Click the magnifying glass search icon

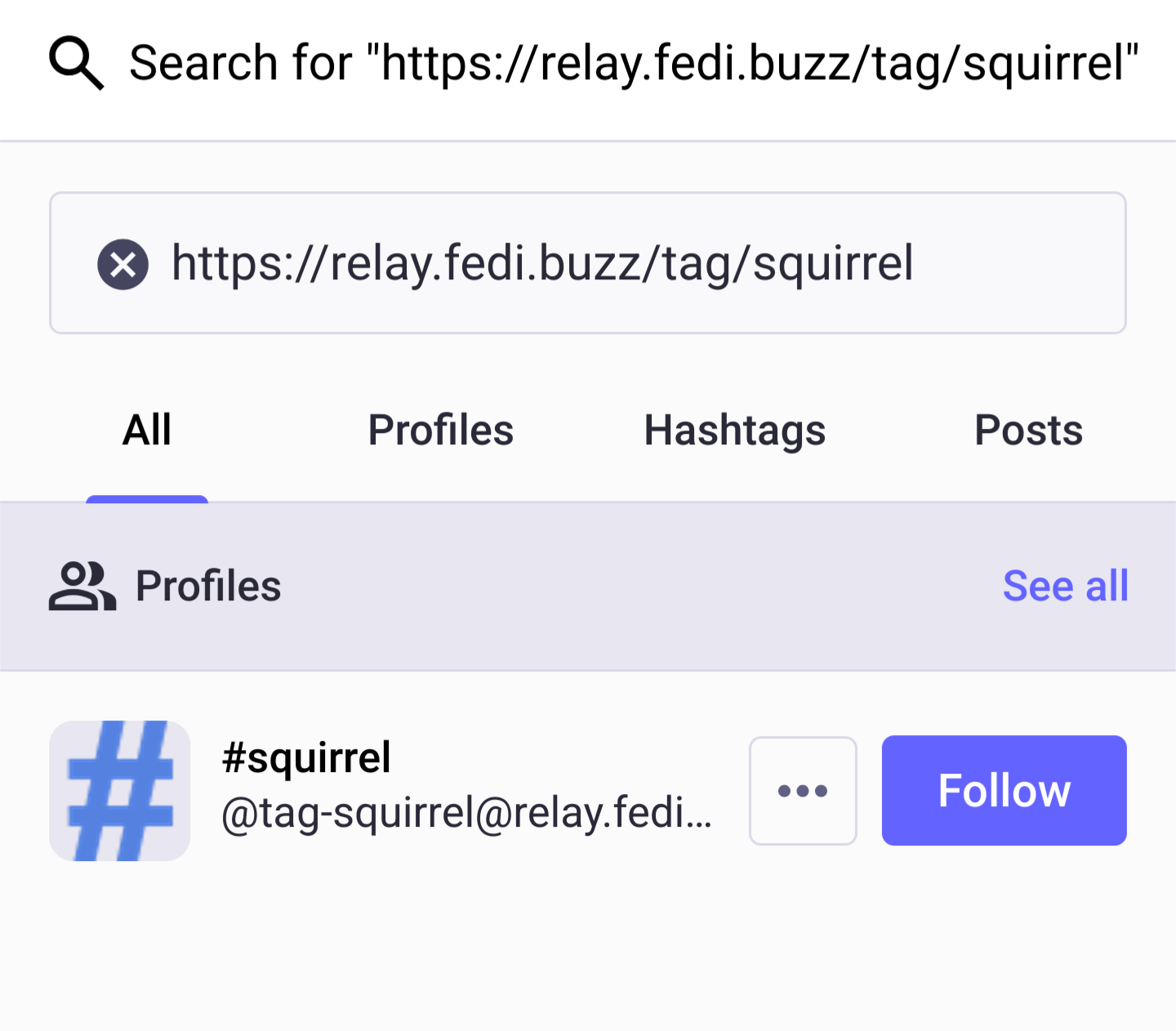76,63
